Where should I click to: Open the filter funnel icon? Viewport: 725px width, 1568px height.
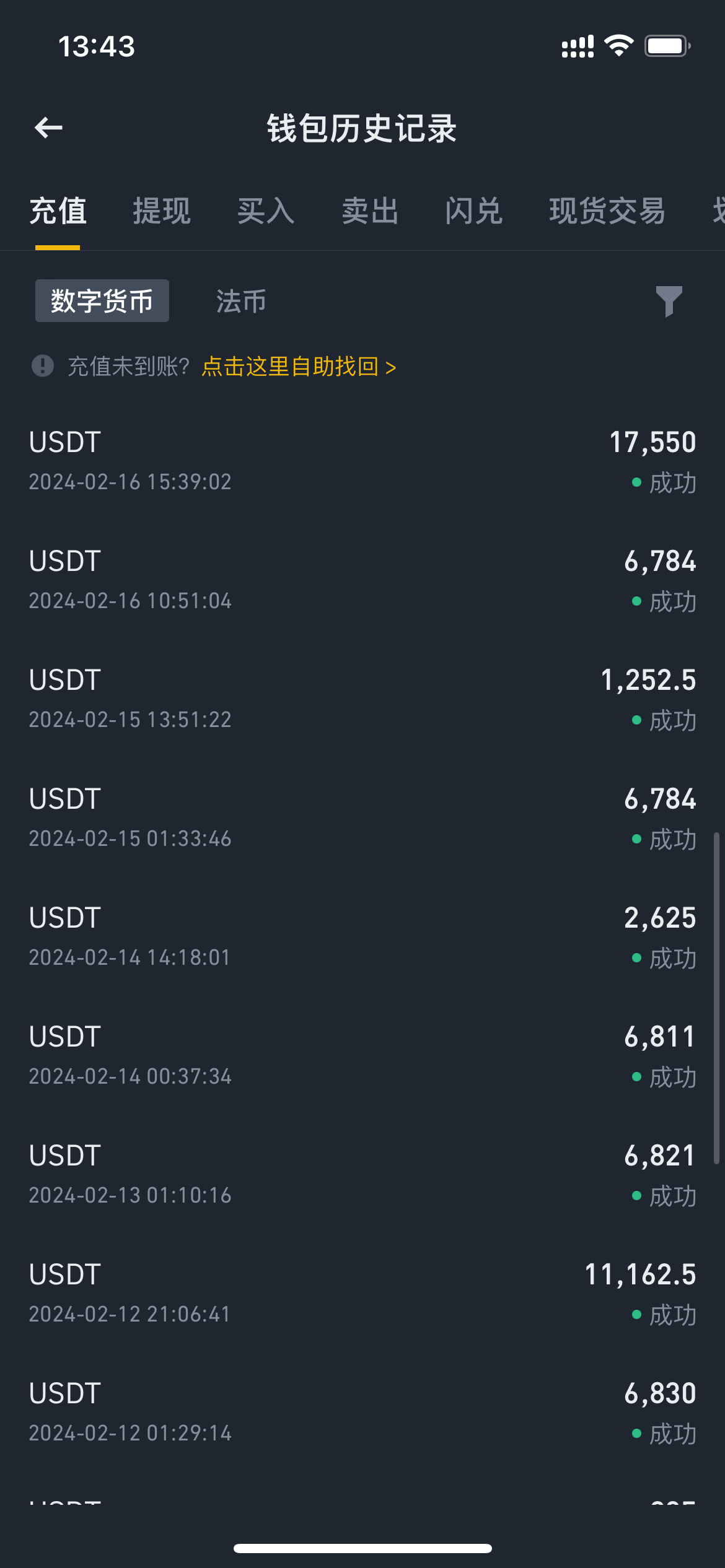click(x=669, y=301)
